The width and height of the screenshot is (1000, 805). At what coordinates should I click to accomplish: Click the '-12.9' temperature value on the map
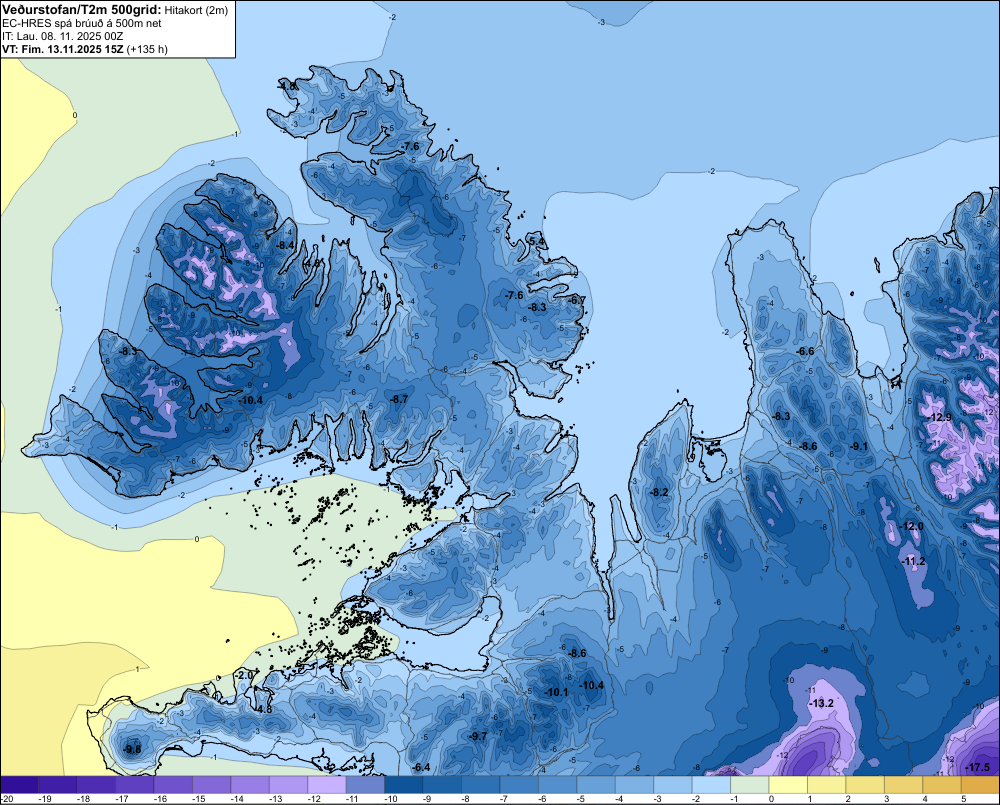pyautogui.click(x=940, y=417)
